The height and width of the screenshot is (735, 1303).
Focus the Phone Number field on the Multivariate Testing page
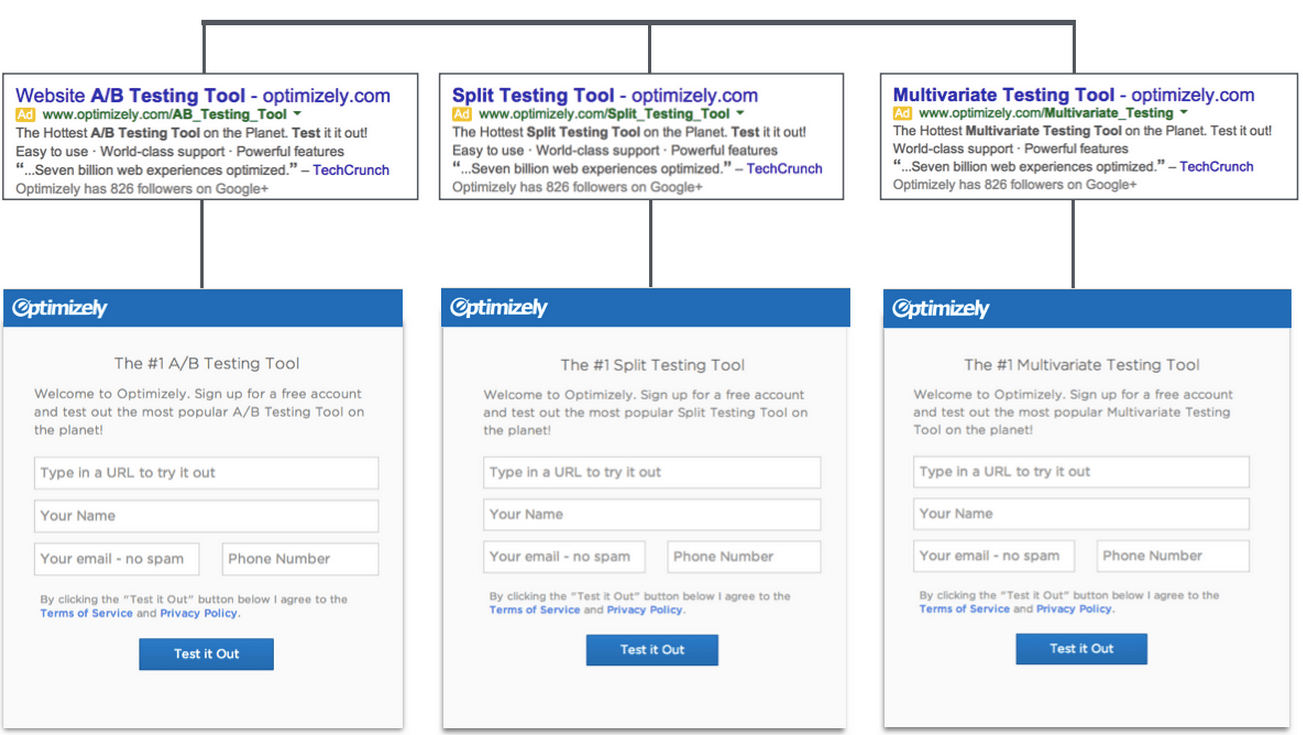pos(1173,555)
